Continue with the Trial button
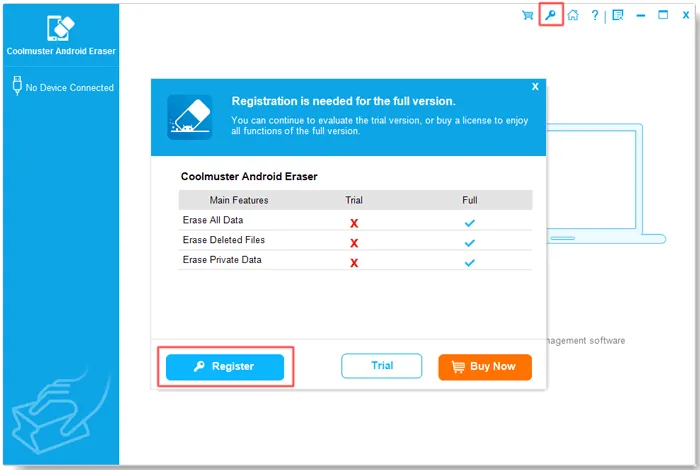Screen dimensions: 700x470 click(382, 366)
